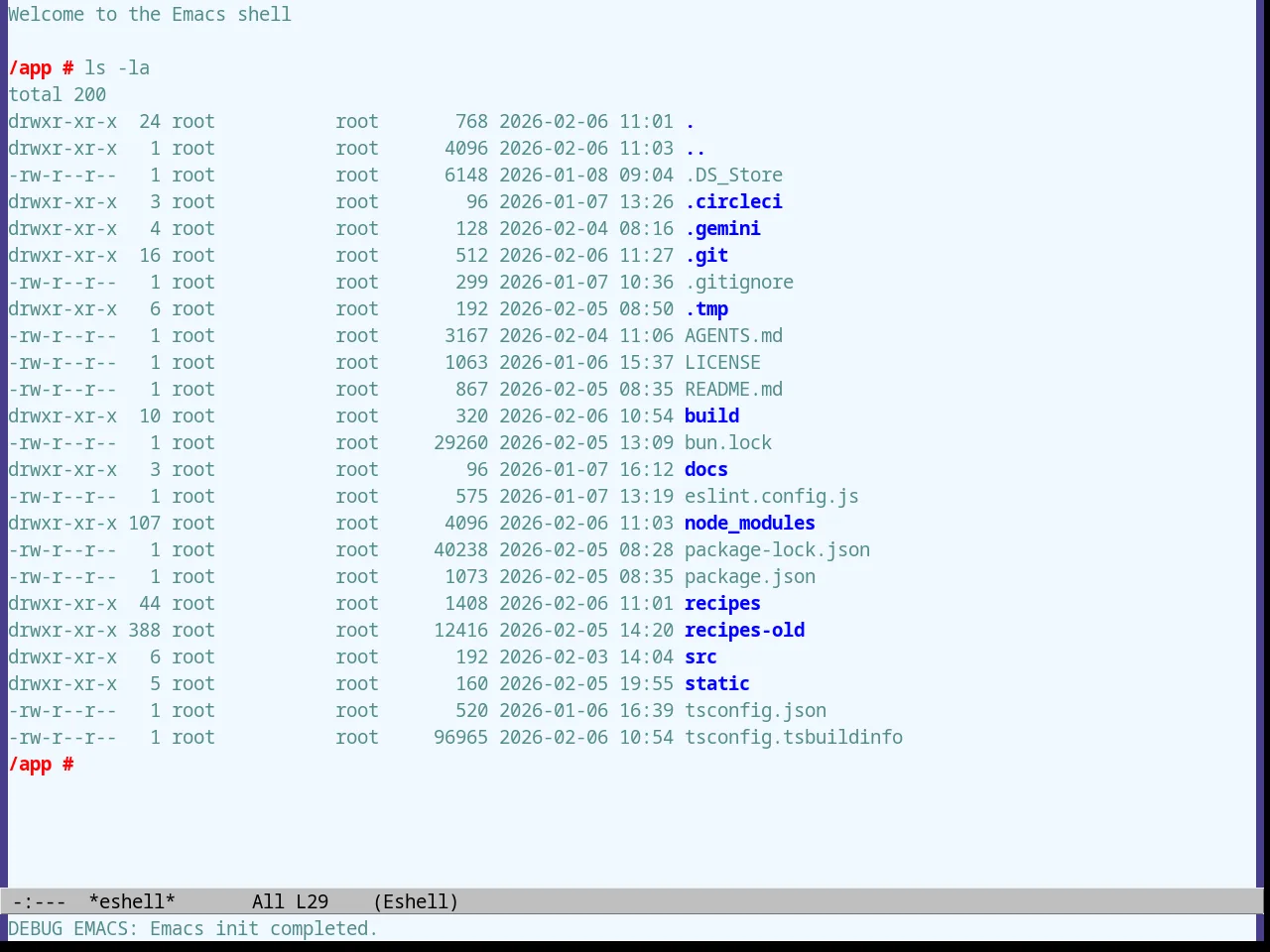Click the 40238 size of package-lock.json
Screen dimensions: 1270x952
[x=460, y=549]
